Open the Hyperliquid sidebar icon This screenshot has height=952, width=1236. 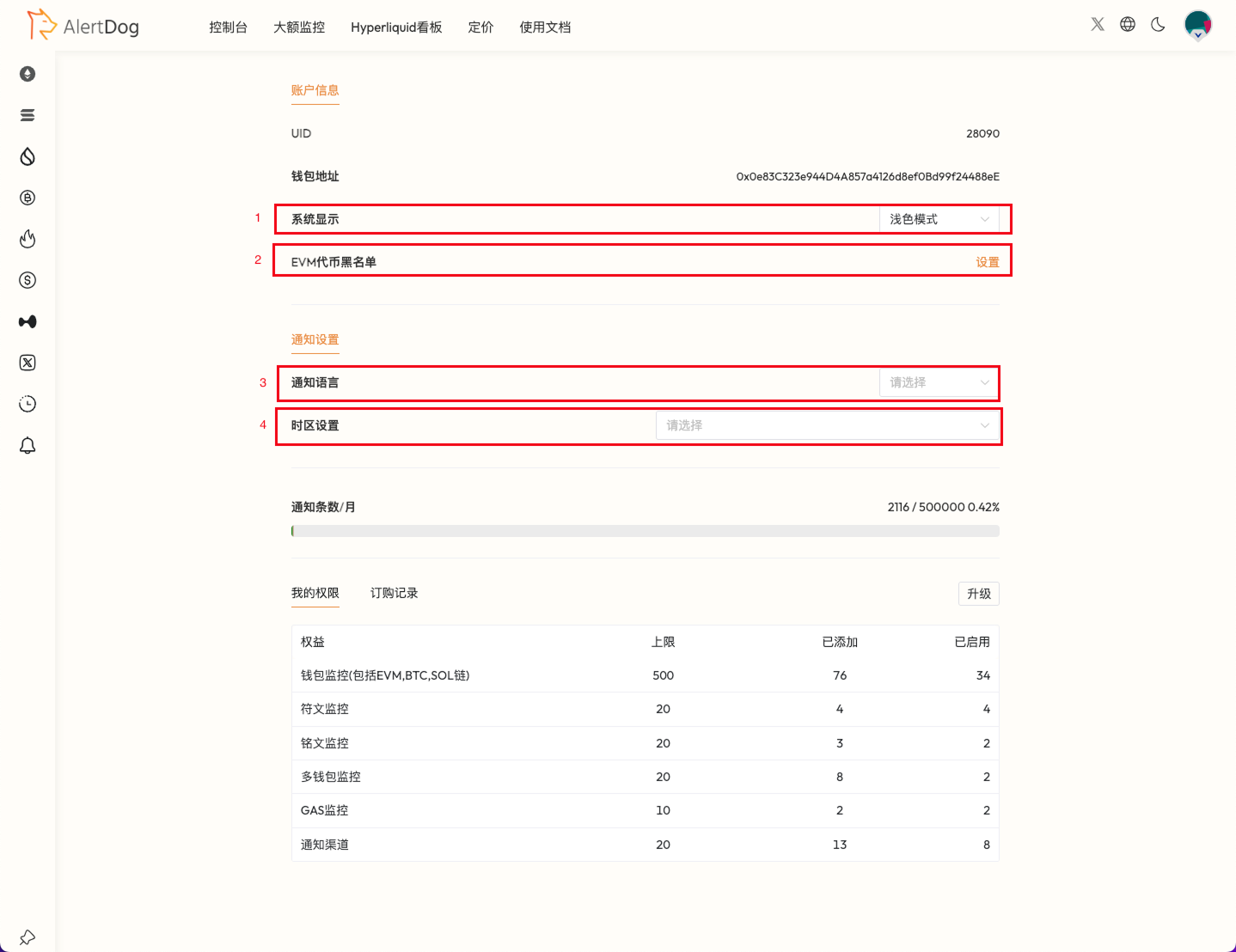(x=28, y=321)
